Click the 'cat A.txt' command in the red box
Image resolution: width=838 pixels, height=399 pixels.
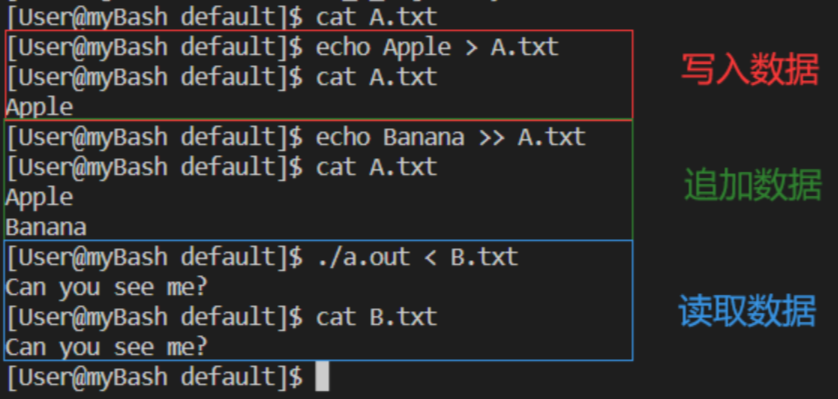pos(377,77)
